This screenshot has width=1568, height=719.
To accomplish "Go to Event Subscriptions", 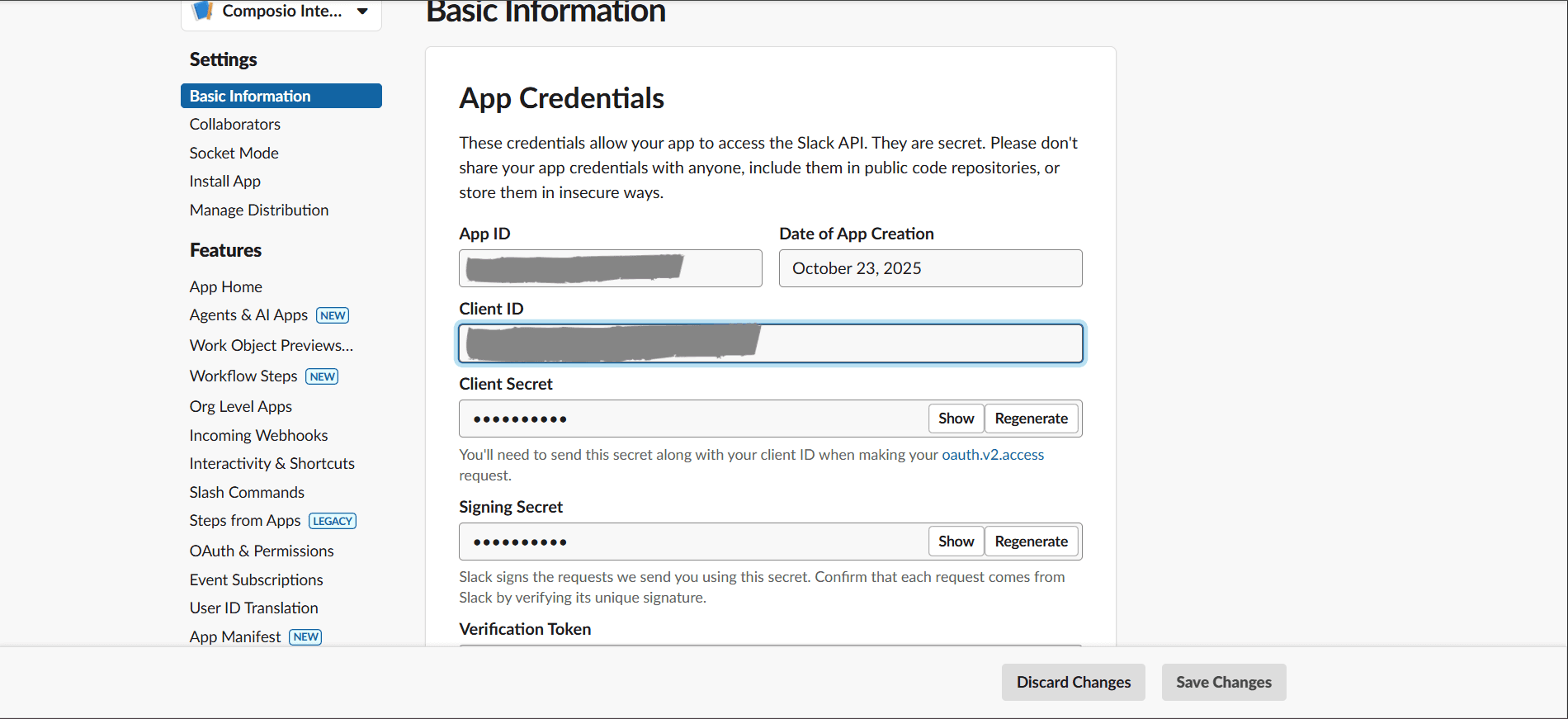I will click(257, 579).
